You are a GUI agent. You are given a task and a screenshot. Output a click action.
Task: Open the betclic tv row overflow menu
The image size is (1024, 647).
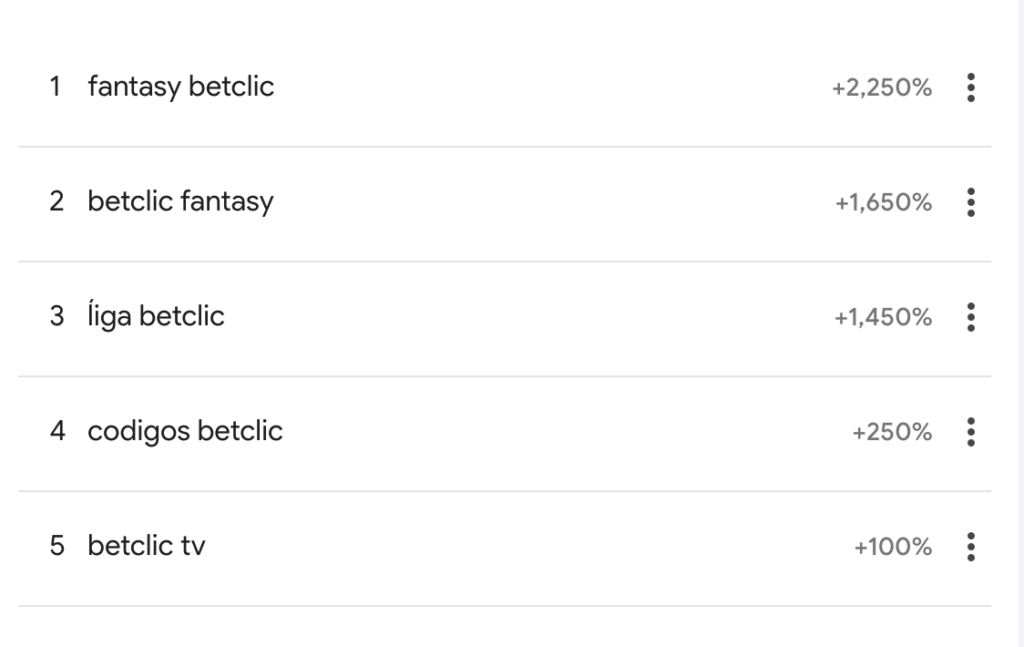(969, 546)
